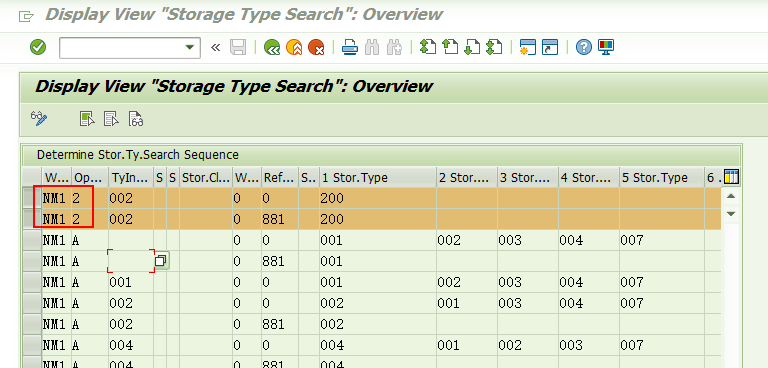Click the orange Exit icon

point(294,48)
